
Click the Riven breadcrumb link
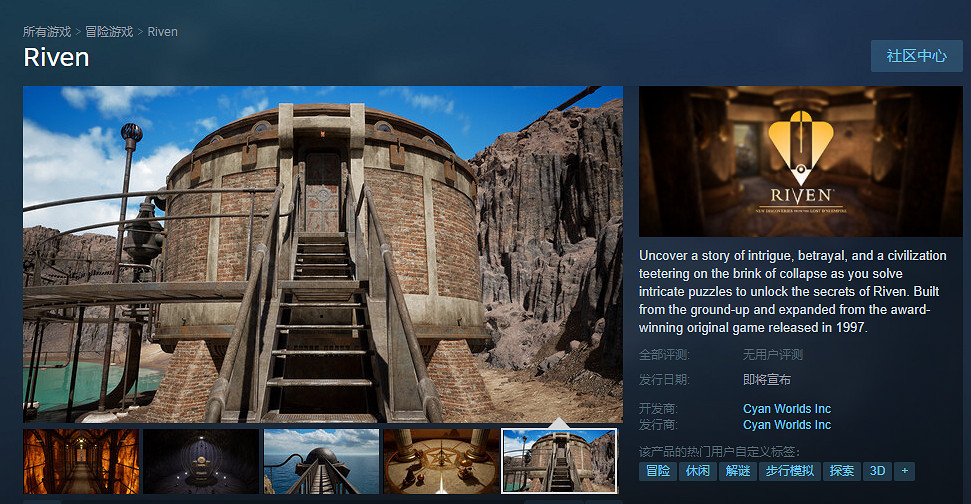162,32
